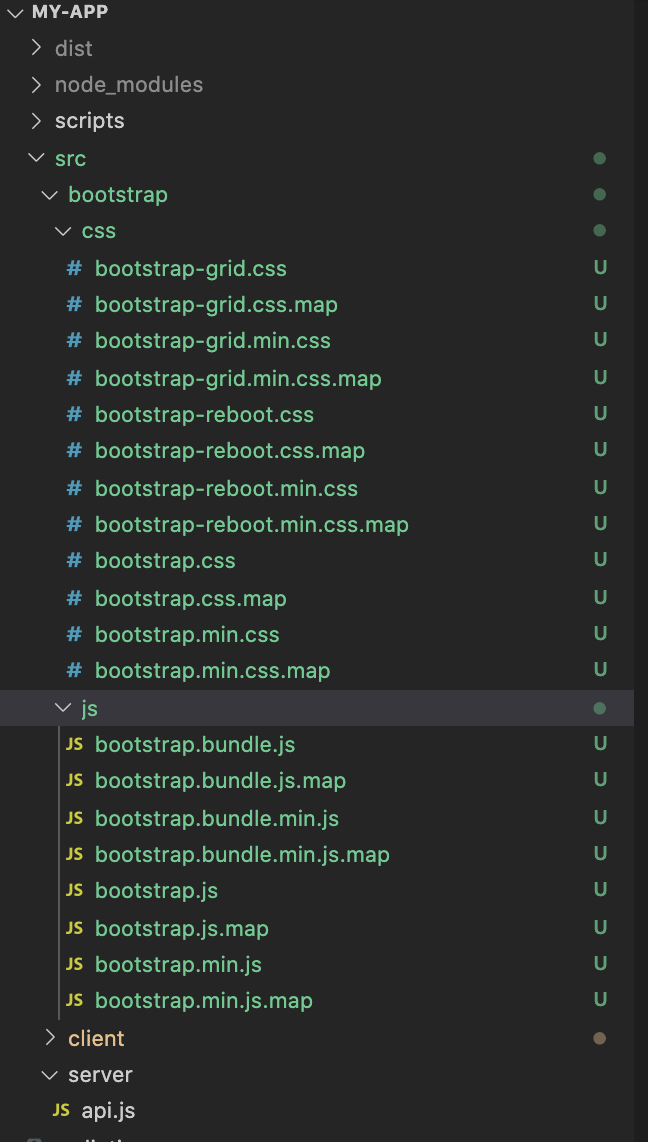Open bootstrap-reboot.min.css.map file name
Screen dimensions: 648x1142
pos(252,524)
